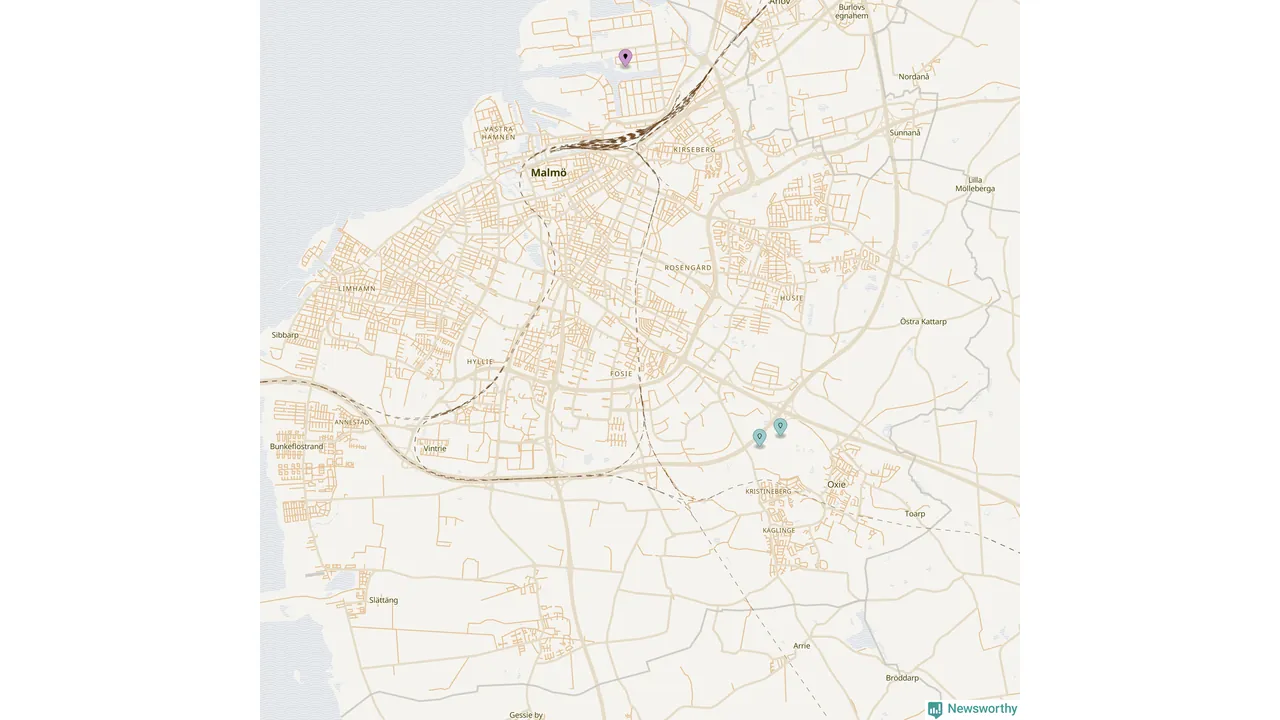Image resolution: width=1280 pixels, height=720 pixels.
Task: Click the Hyllie label
Action: 480,361
